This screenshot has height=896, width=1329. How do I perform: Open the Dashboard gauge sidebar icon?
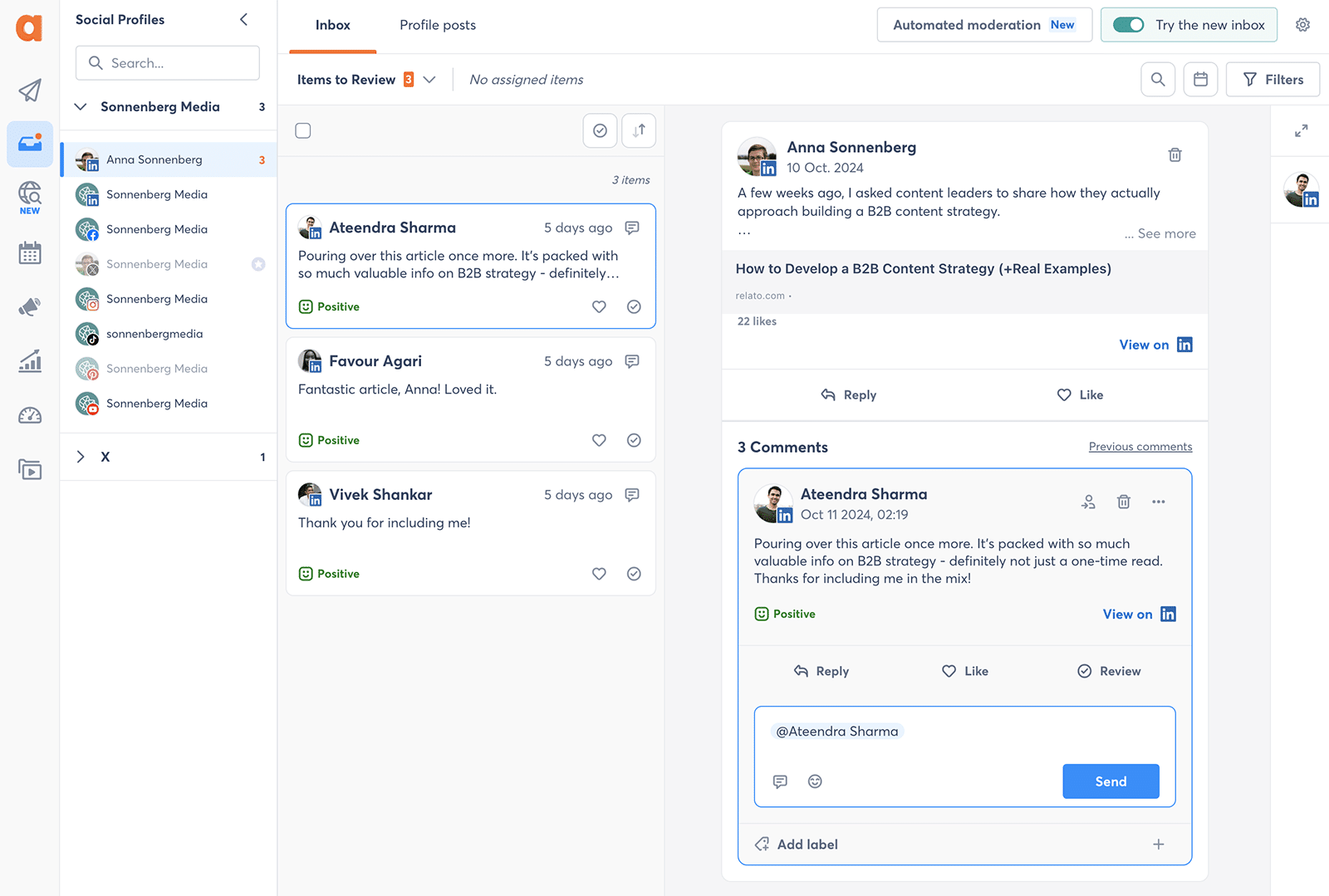coord(30,415)
